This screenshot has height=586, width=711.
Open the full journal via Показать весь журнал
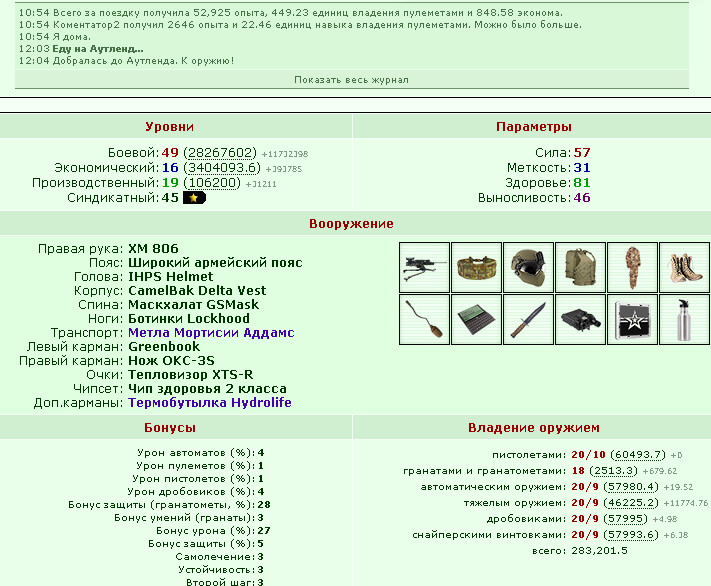(351, 80)
